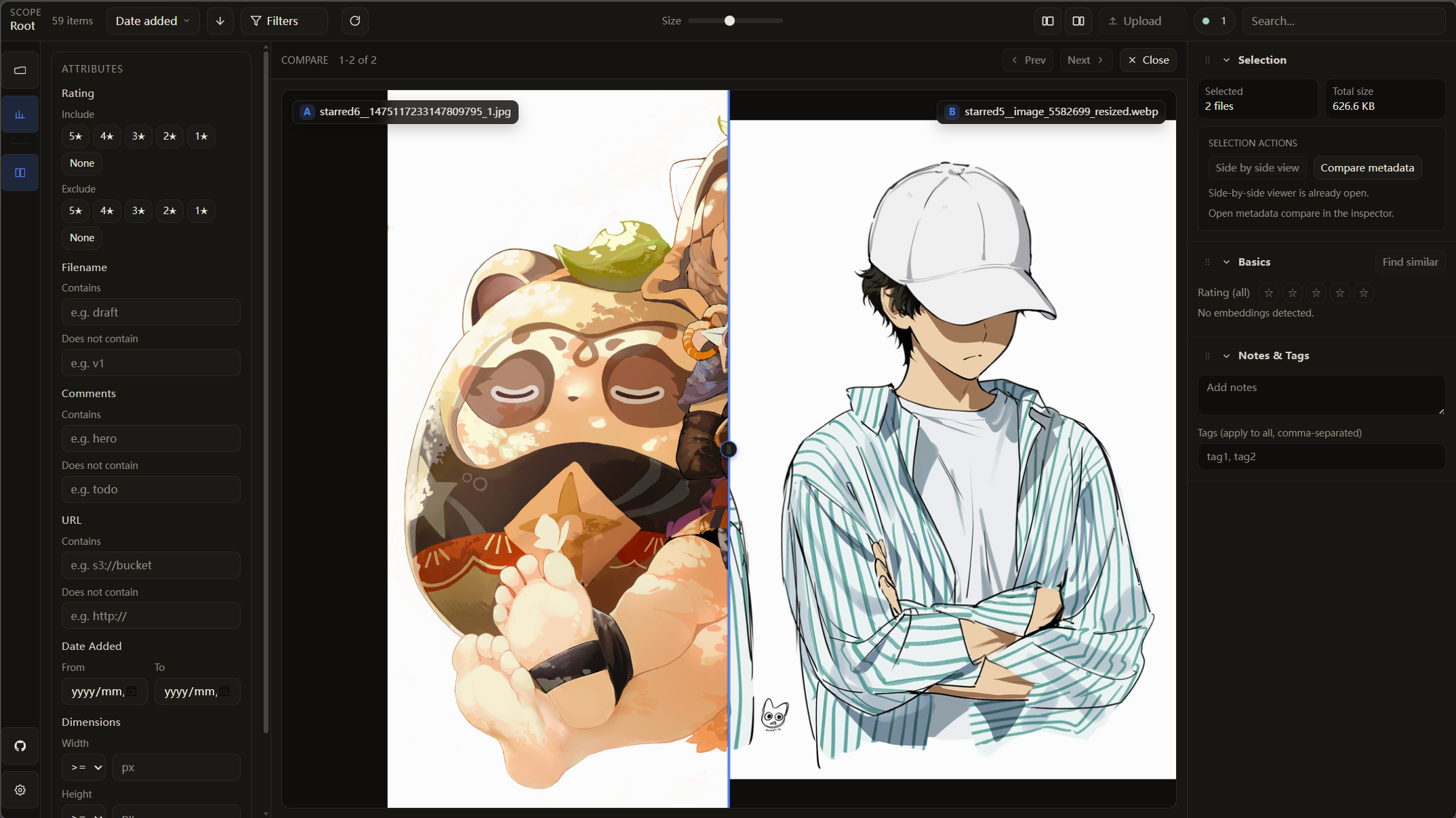Click the URL Does not contain field
Viewport: 1456px width, 818px height.
[151, 616]
